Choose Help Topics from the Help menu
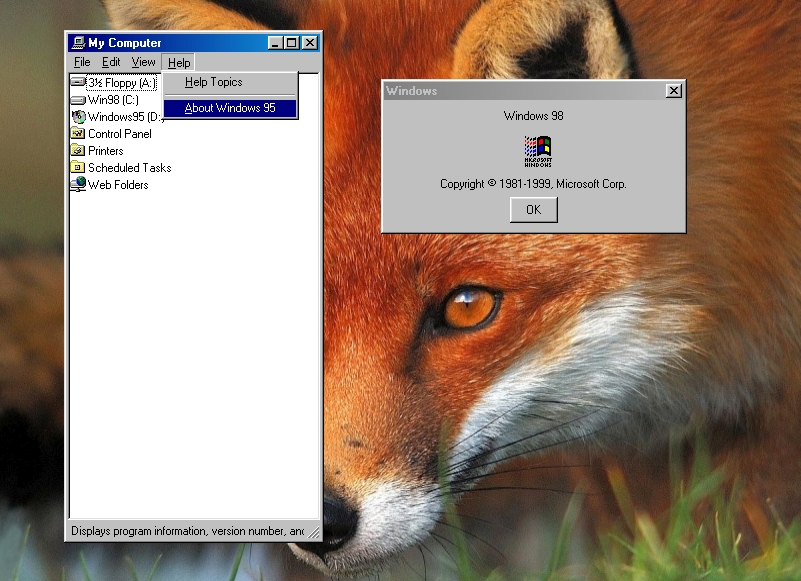The height and width of the screenshot is (581, 801). [230, 82]
